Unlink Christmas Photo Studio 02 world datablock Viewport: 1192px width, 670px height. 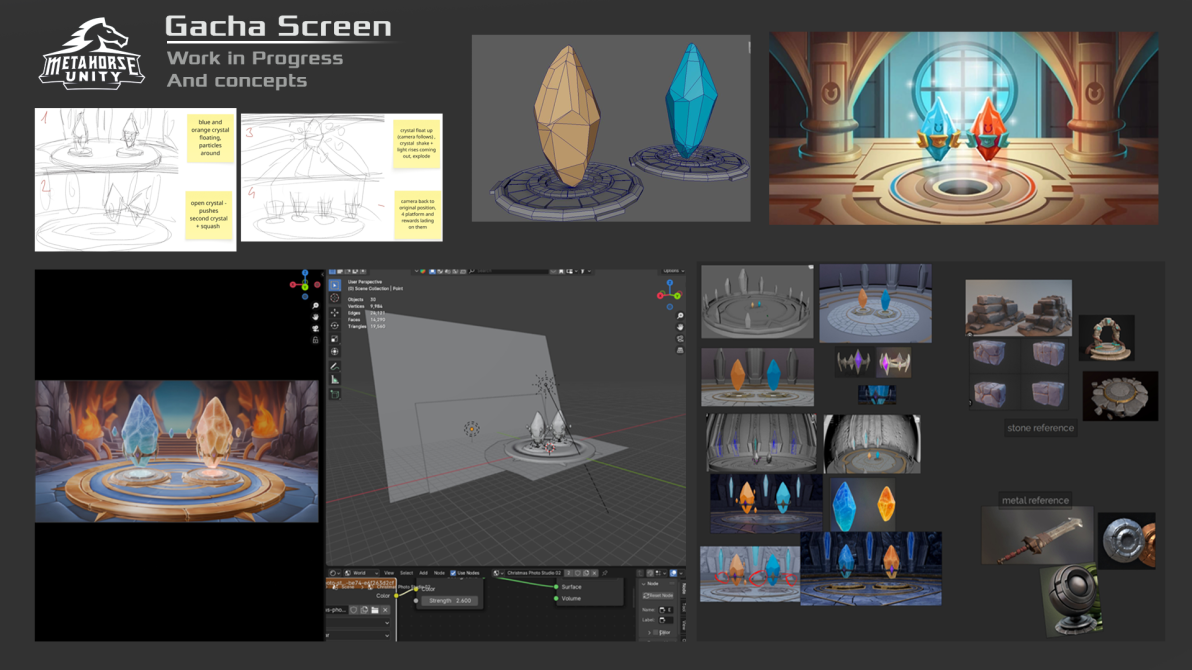coord(594,574)
